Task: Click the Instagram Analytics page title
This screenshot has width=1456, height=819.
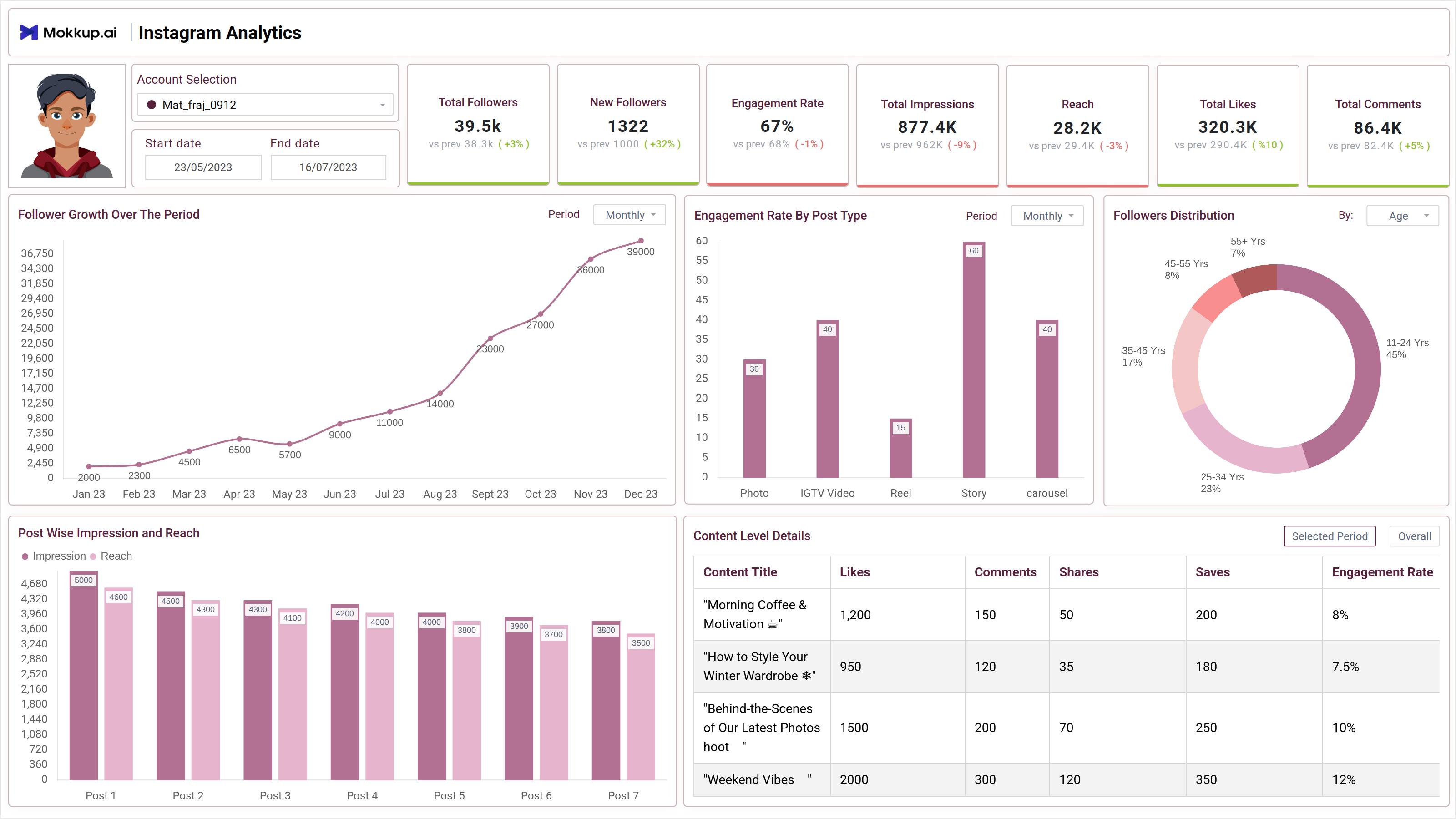Action: point(219,33)
